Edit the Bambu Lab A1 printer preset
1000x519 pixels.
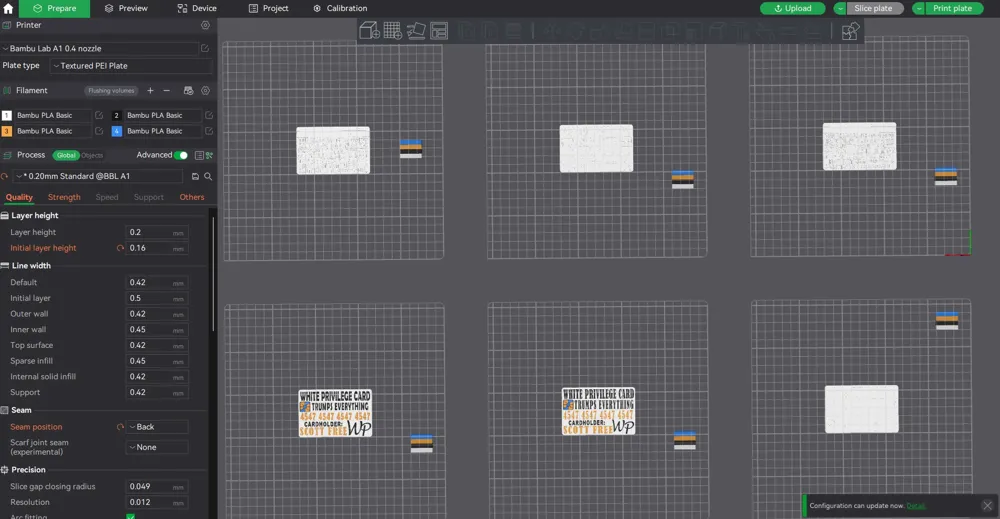[x=205, y=48]
